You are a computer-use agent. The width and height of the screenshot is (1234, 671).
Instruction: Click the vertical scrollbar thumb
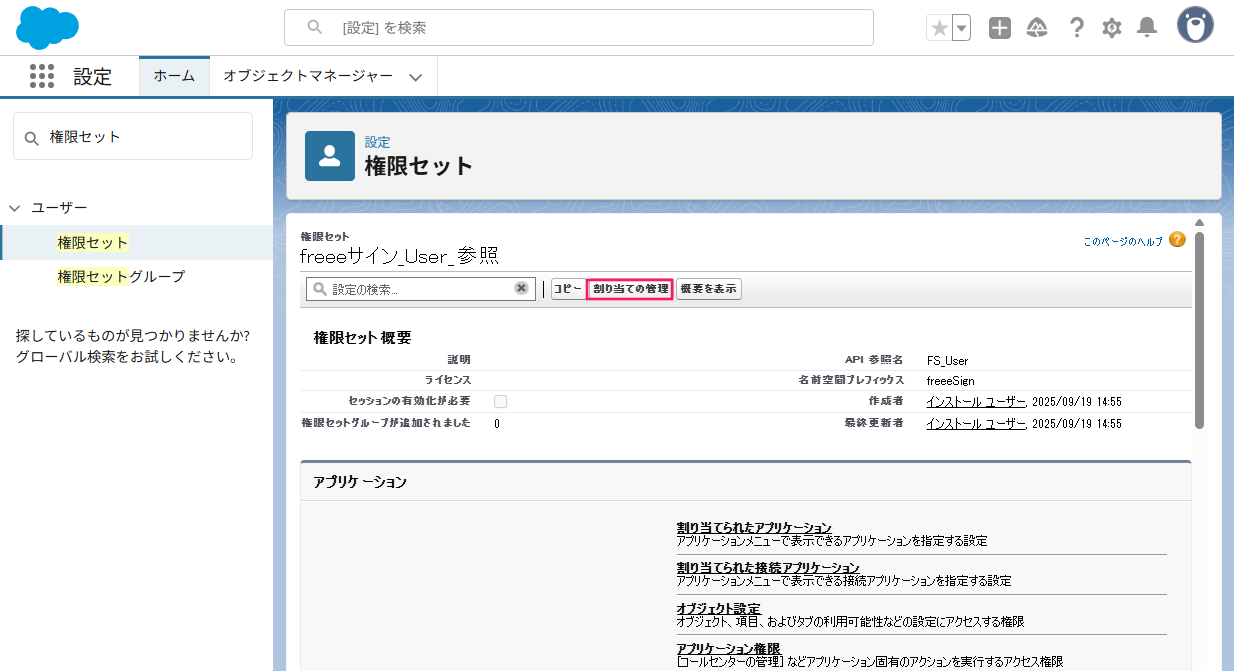tap(1200, 332)
